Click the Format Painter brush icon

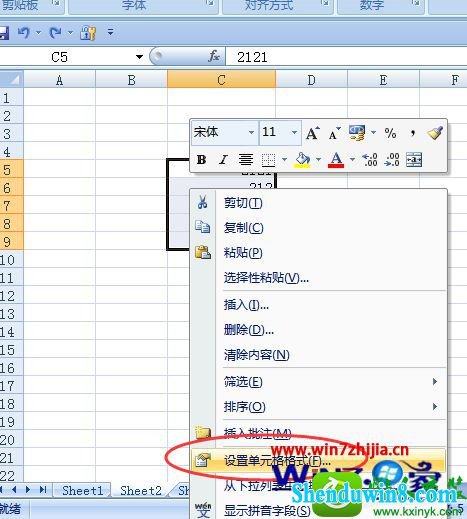[x=435, y=133]
